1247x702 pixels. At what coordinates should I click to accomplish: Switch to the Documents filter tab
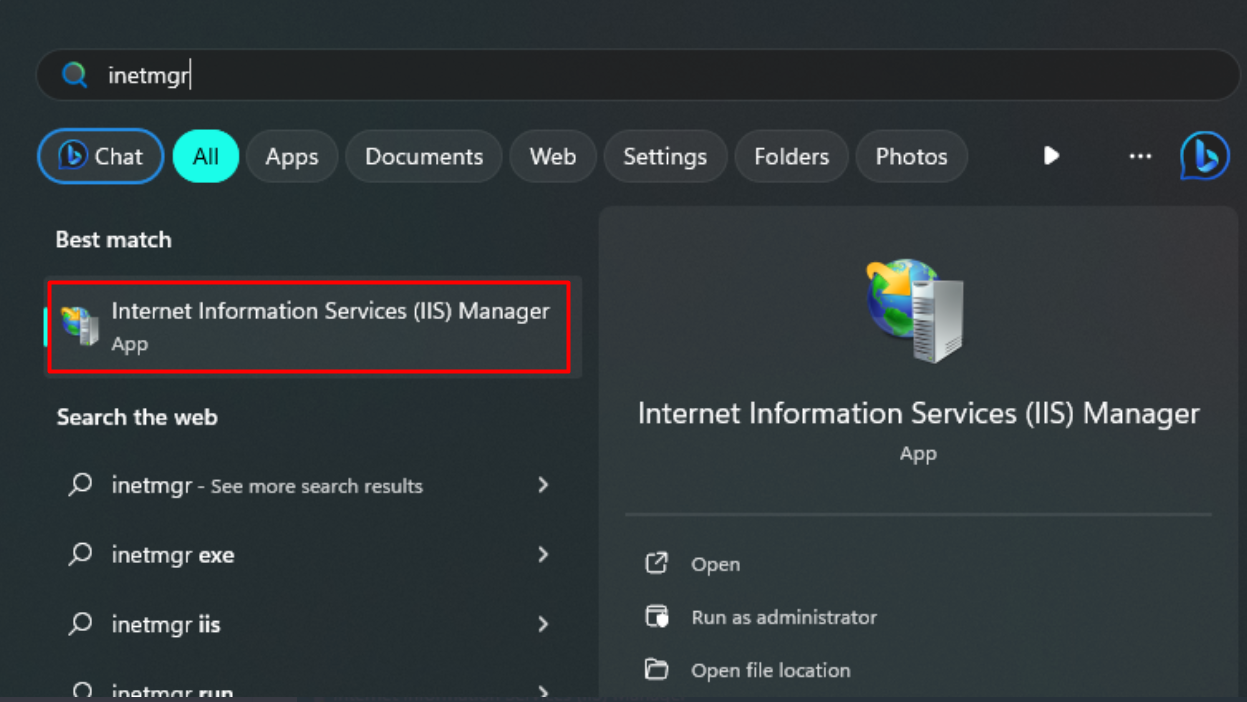coord(424,156)
